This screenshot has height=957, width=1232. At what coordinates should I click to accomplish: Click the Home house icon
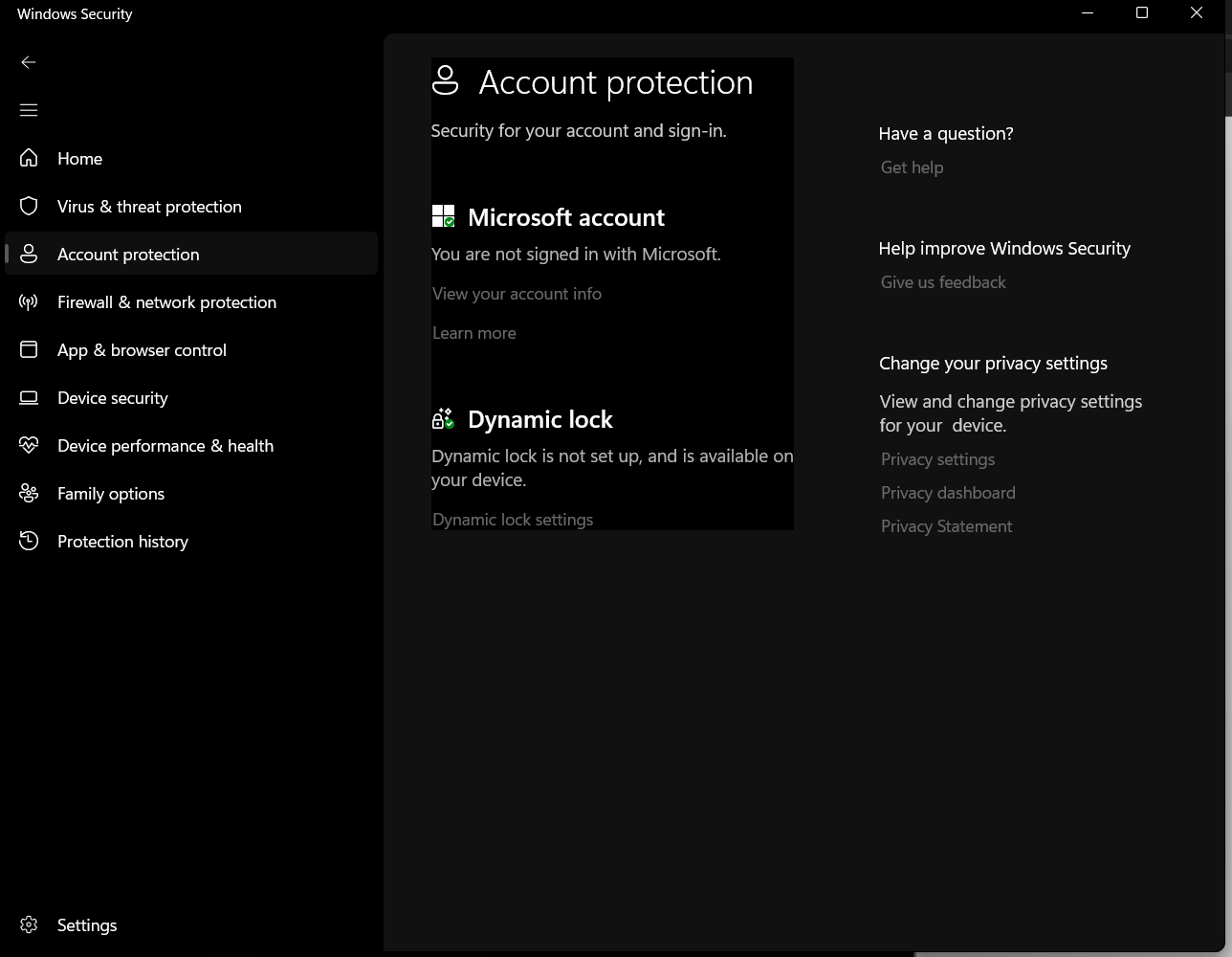(29, 158)
